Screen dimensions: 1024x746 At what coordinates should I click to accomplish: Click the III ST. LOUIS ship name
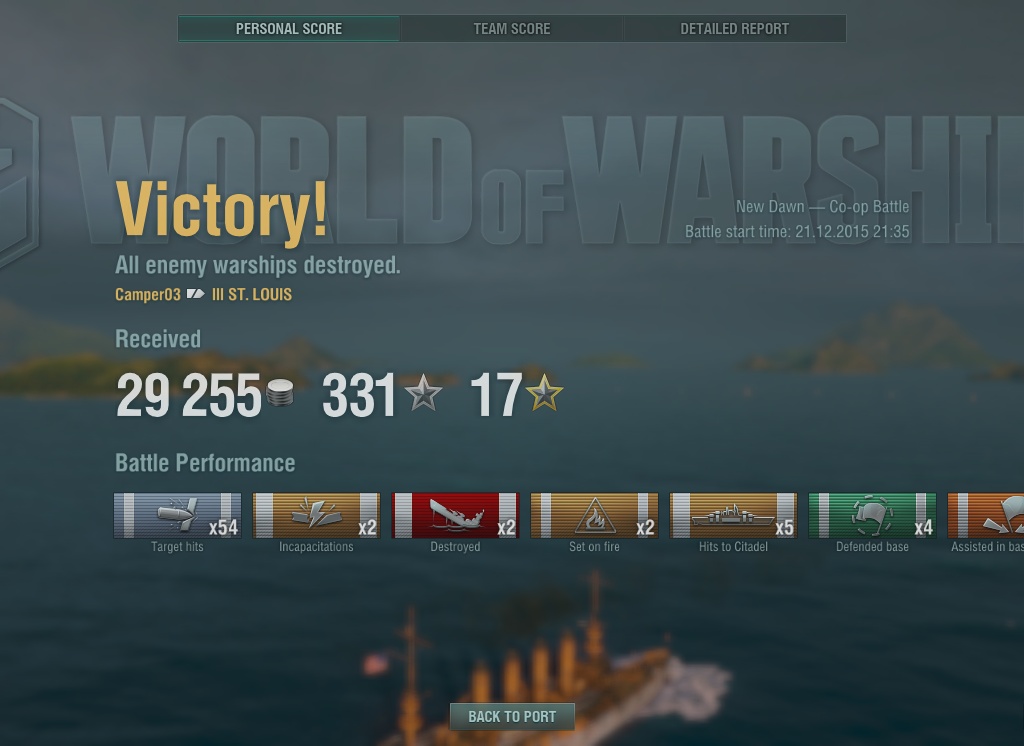(251, 295)
